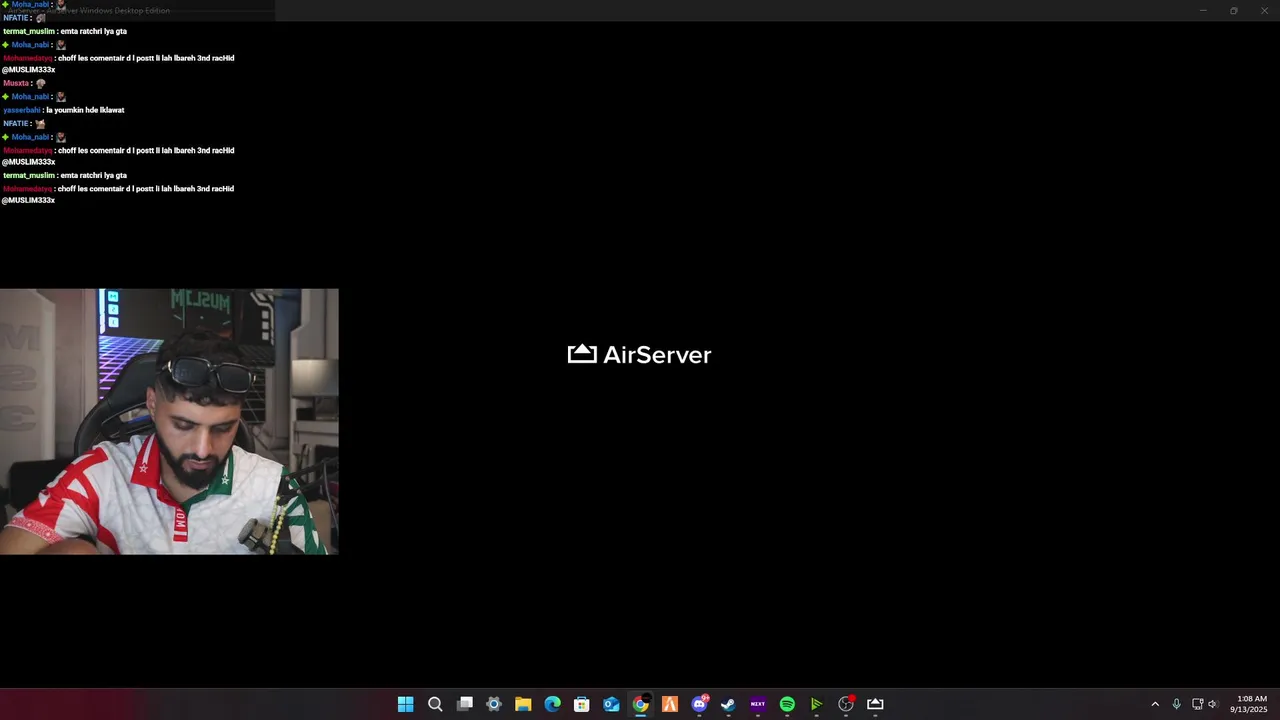This screenshot has height=720, width=1280.
Task: Open the orange FACEIT taskbar icon
Action: 670,704
